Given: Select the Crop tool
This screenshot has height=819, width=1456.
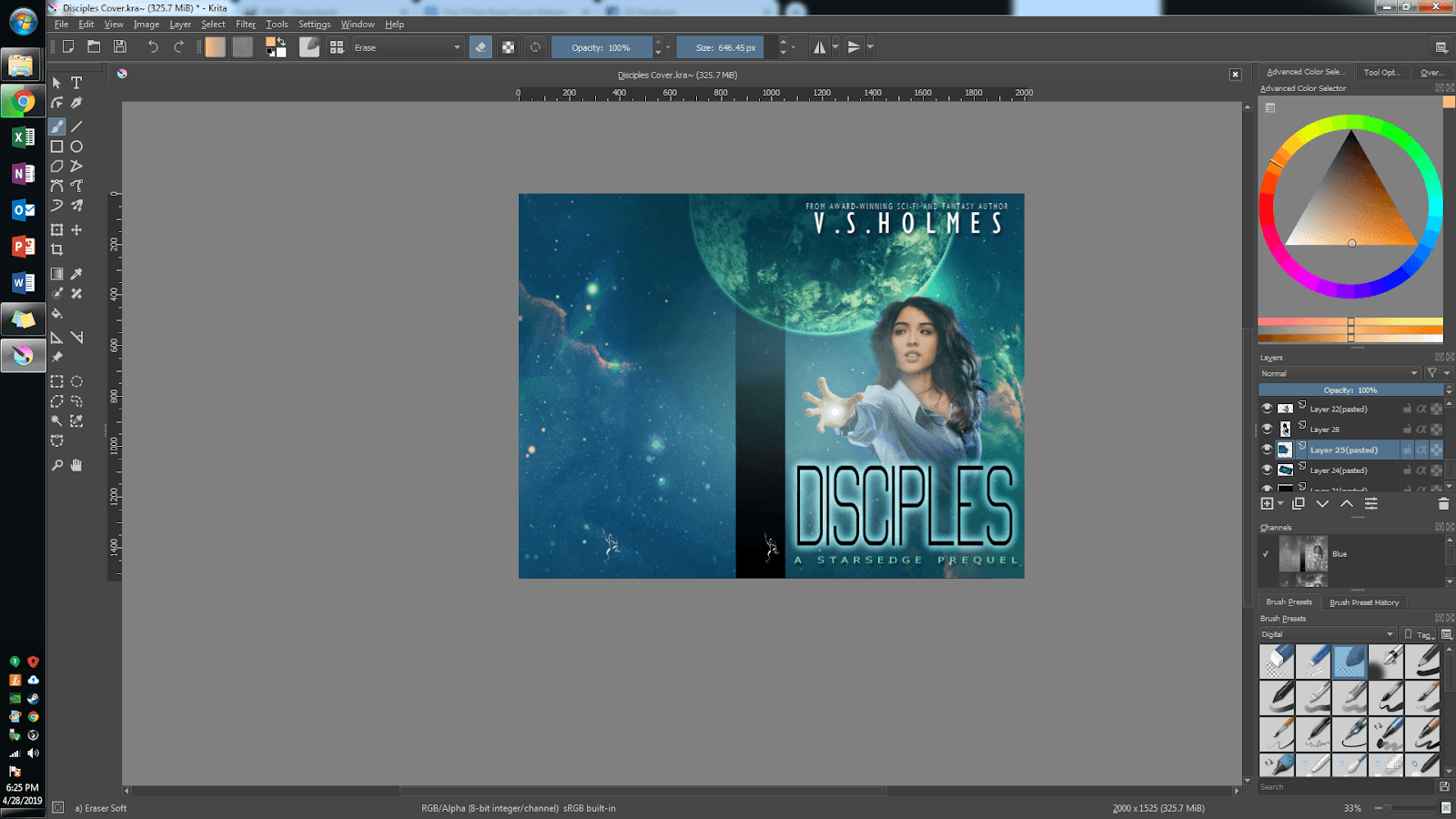Looking at the screenshot, I should (57, 249).
